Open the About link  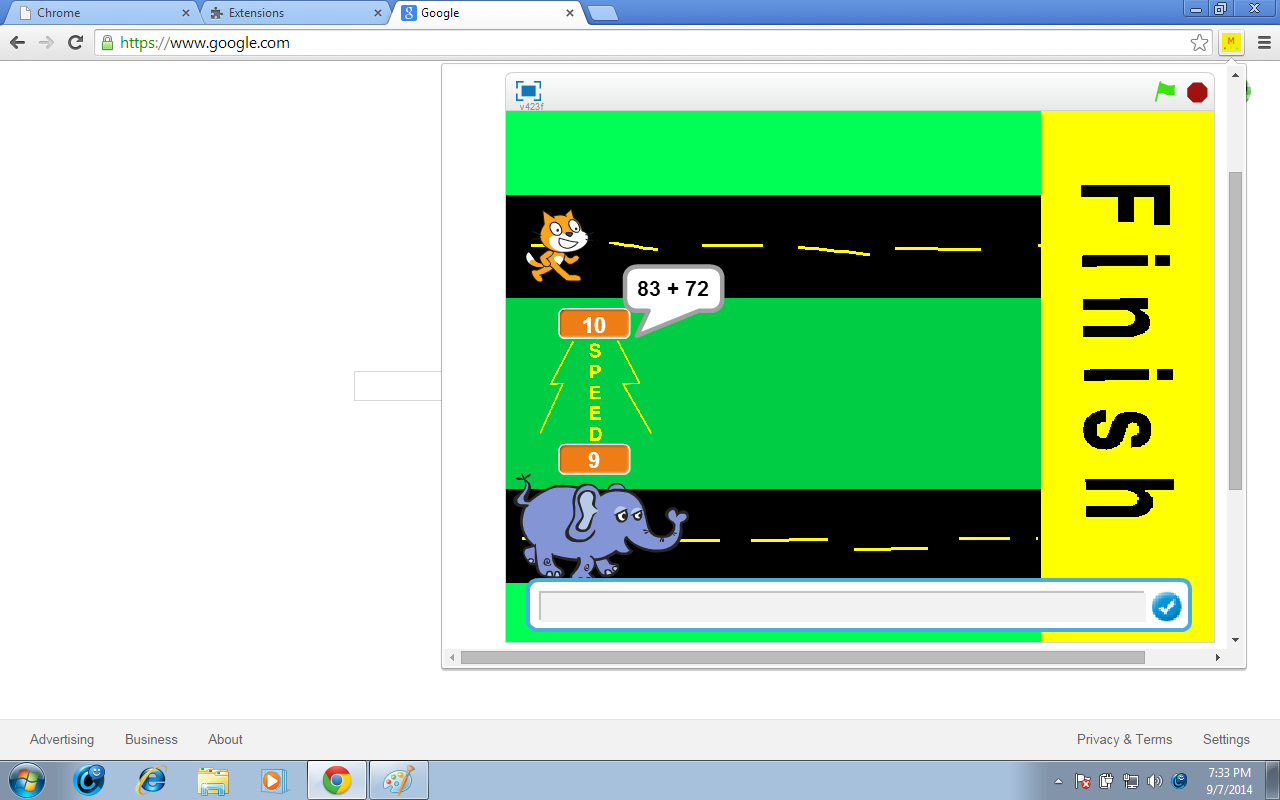tap(225, 739)
